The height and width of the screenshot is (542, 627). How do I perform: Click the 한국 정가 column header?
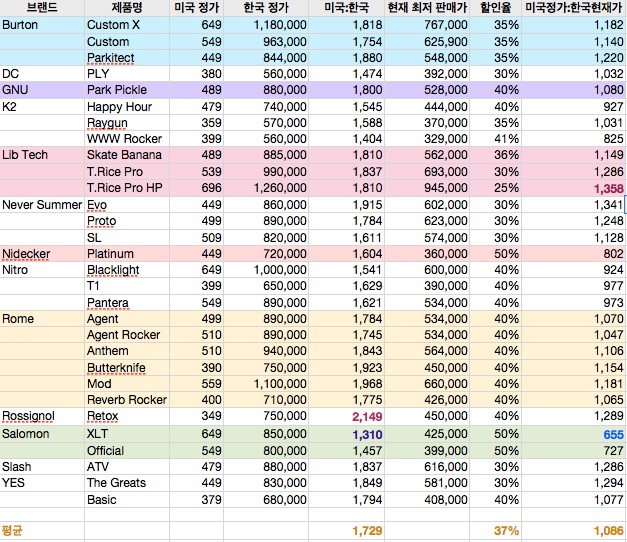coord(266,8)
